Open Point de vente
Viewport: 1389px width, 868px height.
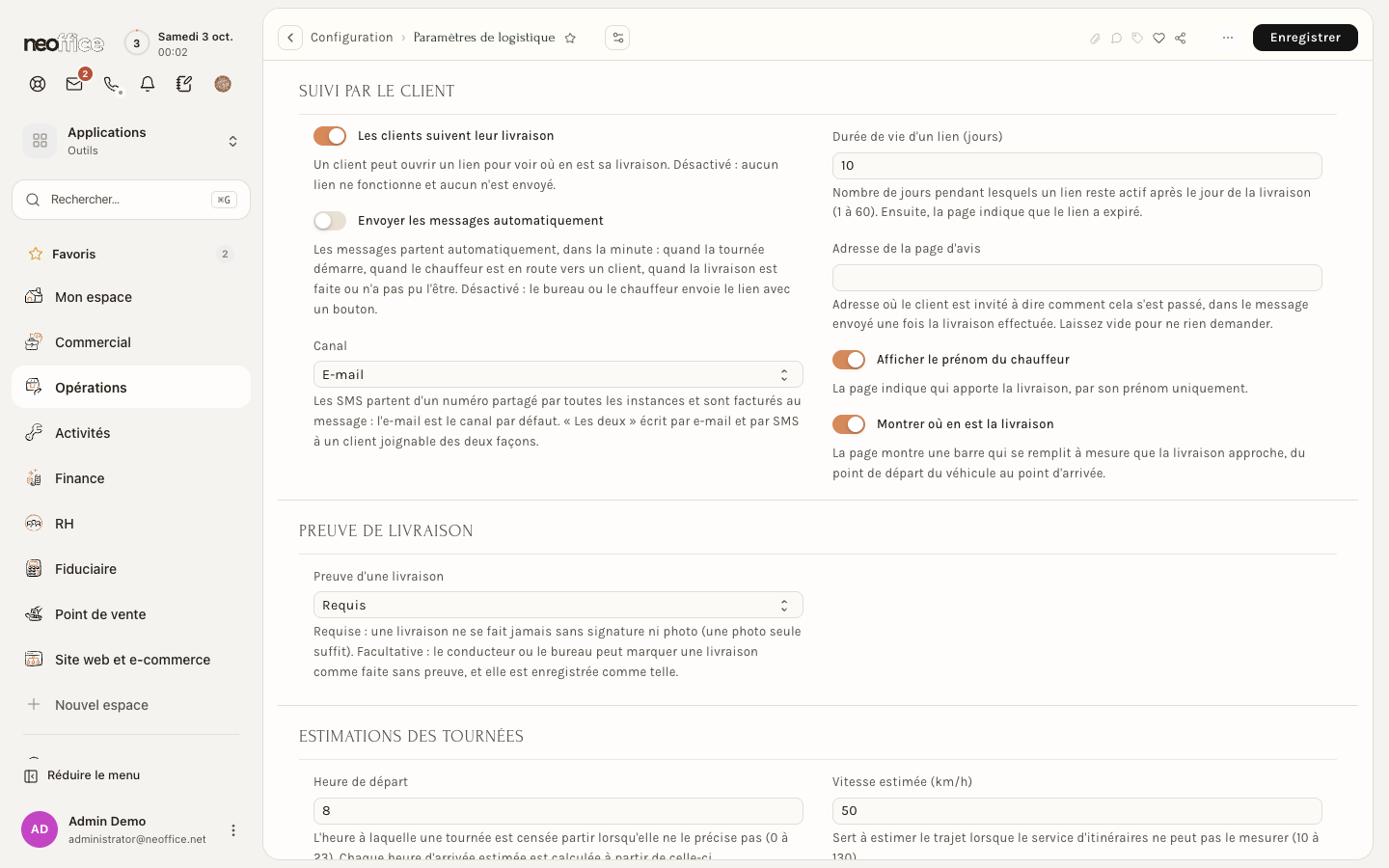(x=131, y=614)
